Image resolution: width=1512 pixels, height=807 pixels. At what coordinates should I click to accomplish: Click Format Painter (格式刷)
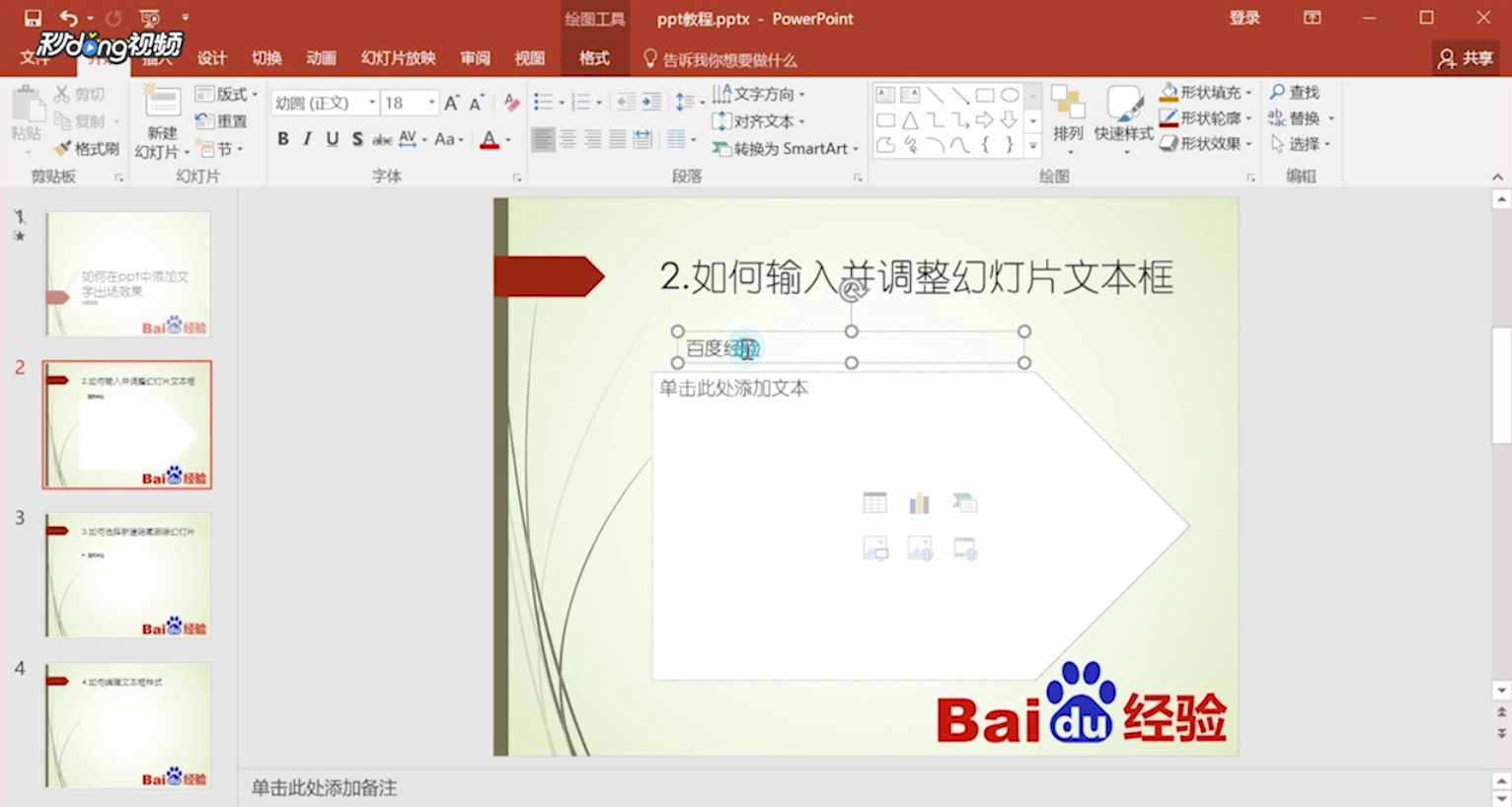[x=87, y=149]
